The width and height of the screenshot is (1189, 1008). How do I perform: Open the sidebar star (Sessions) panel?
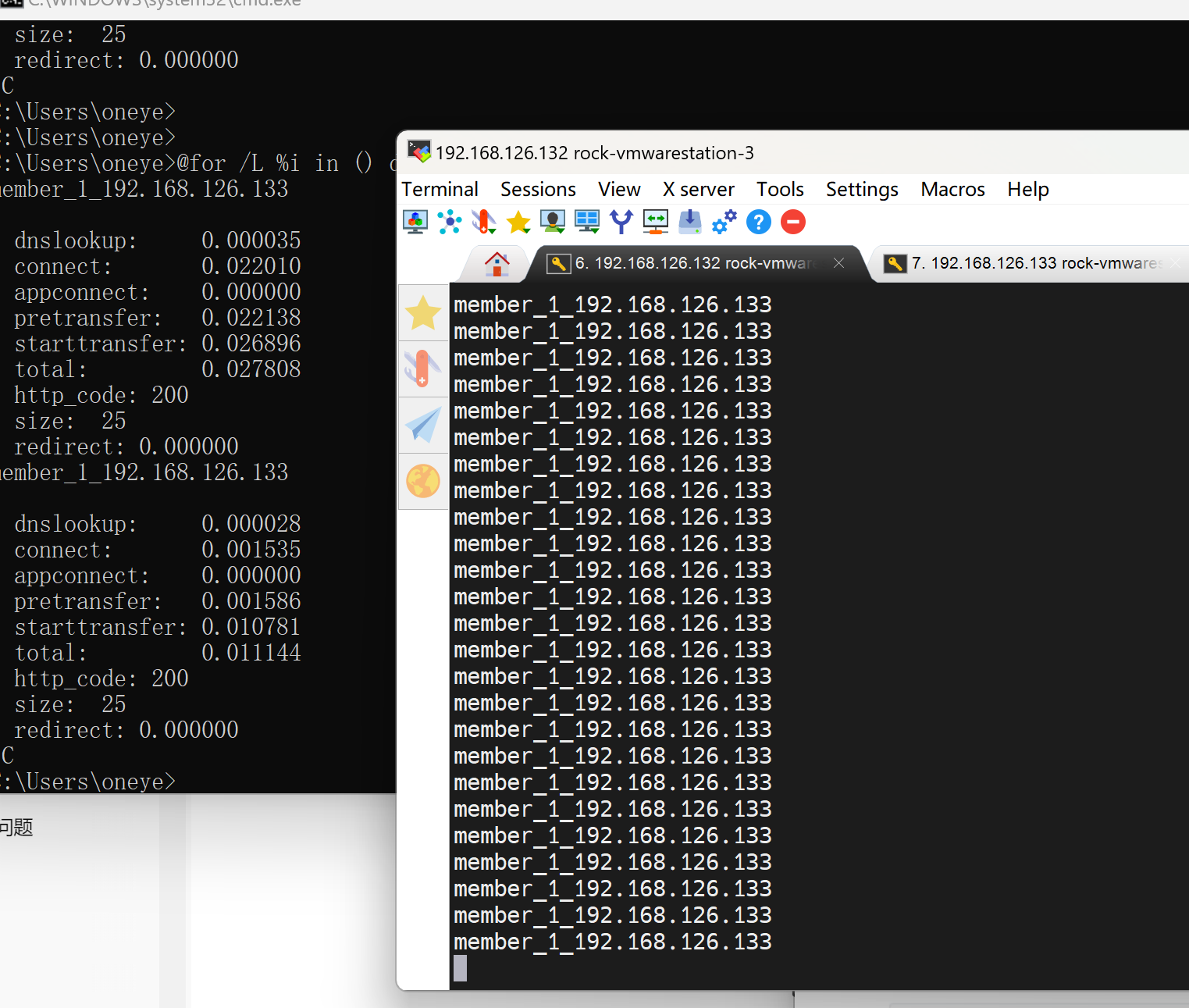point(423,313)
